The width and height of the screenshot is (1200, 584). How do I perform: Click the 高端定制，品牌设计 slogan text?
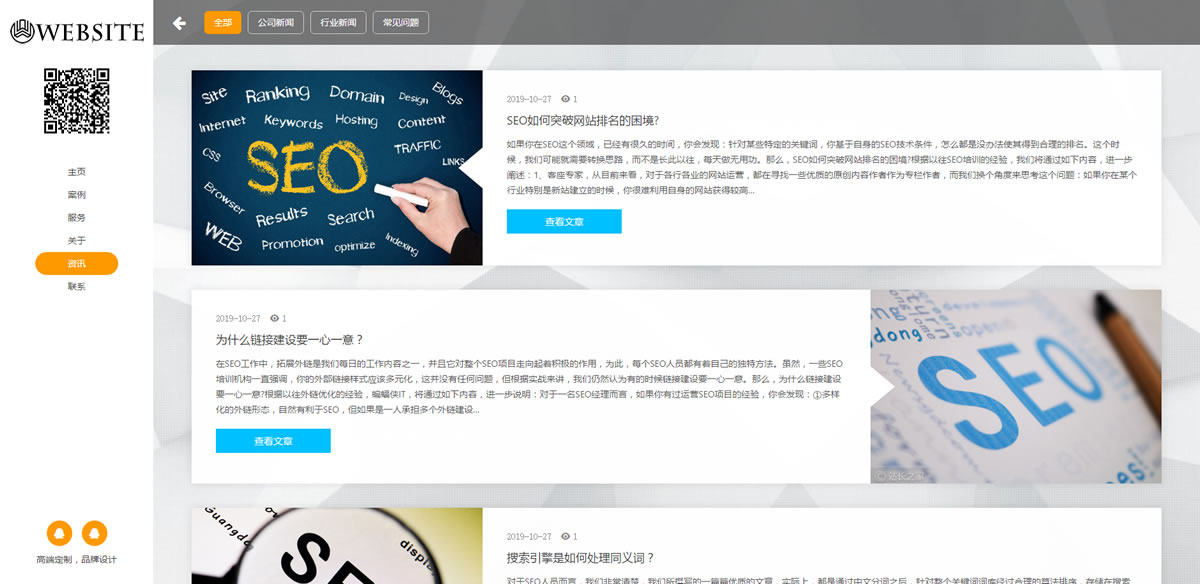(x=77, y=560)
